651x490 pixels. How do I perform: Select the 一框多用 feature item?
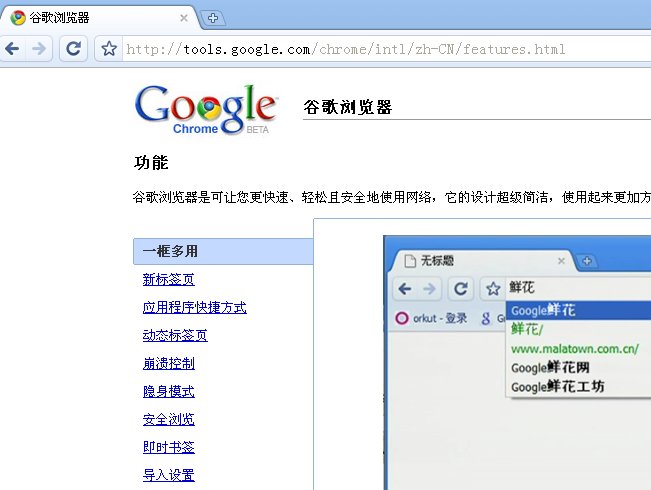(x=223, y=251)
